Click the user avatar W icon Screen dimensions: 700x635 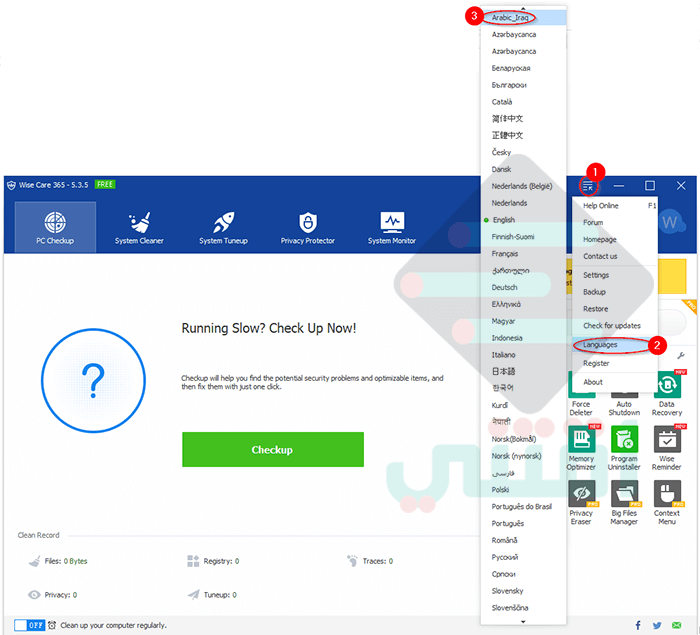pos(671,222)
